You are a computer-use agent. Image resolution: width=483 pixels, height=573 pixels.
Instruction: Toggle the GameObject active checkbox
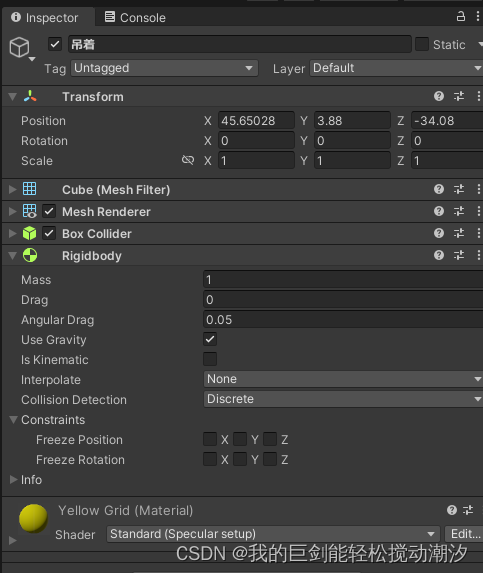pyautogui.click(x=55, y=45)
